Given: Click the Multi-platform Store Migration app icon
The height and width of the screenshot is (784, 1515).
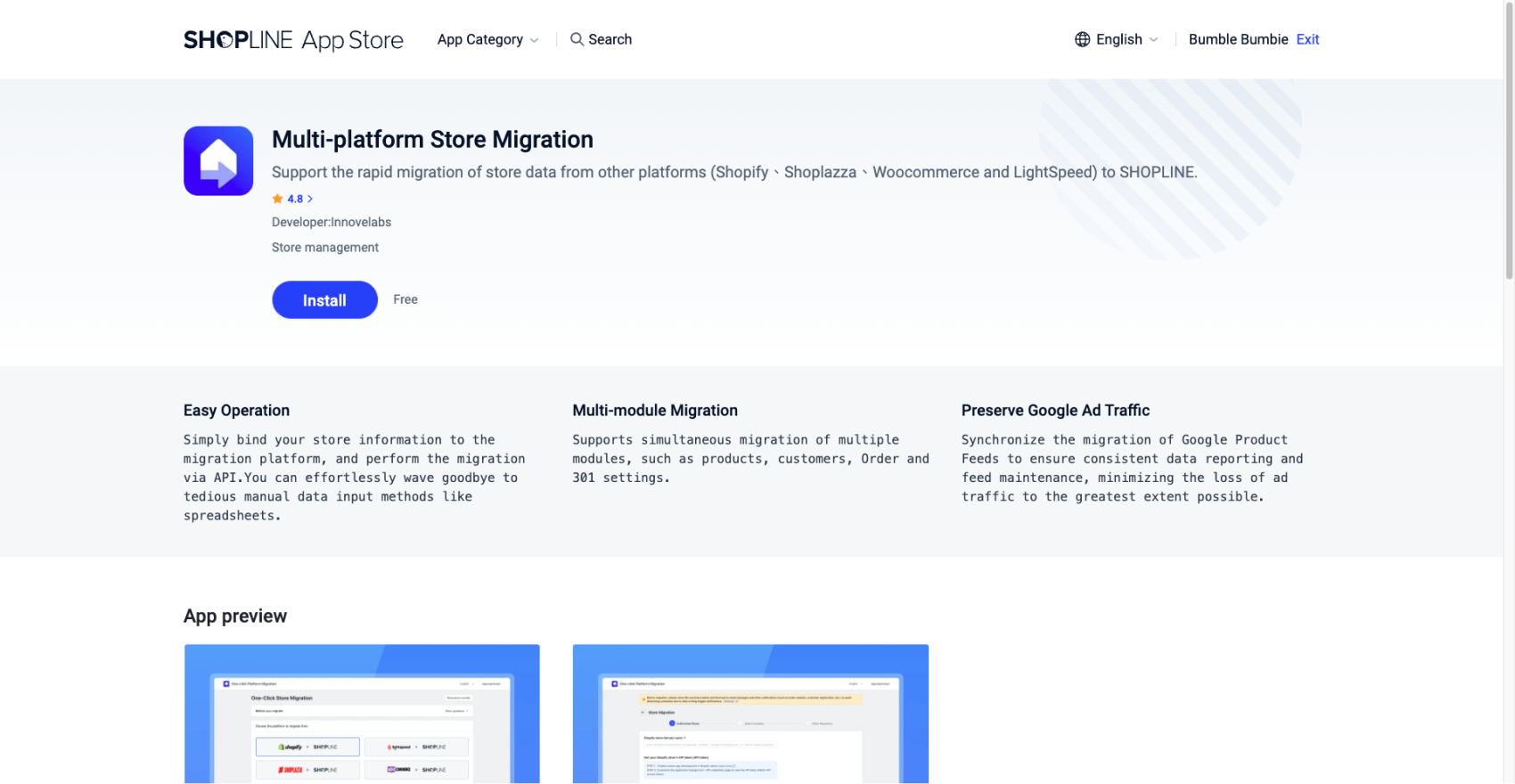Looking at the screenshot, I should tap(218, 160).
